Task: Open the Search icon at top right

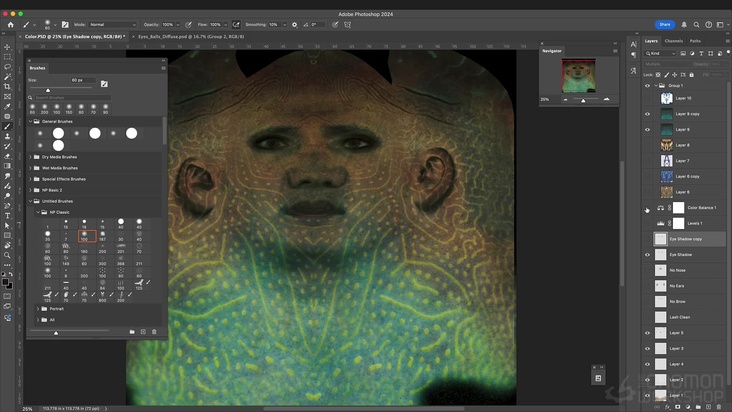Action: (x=696, y=25)
